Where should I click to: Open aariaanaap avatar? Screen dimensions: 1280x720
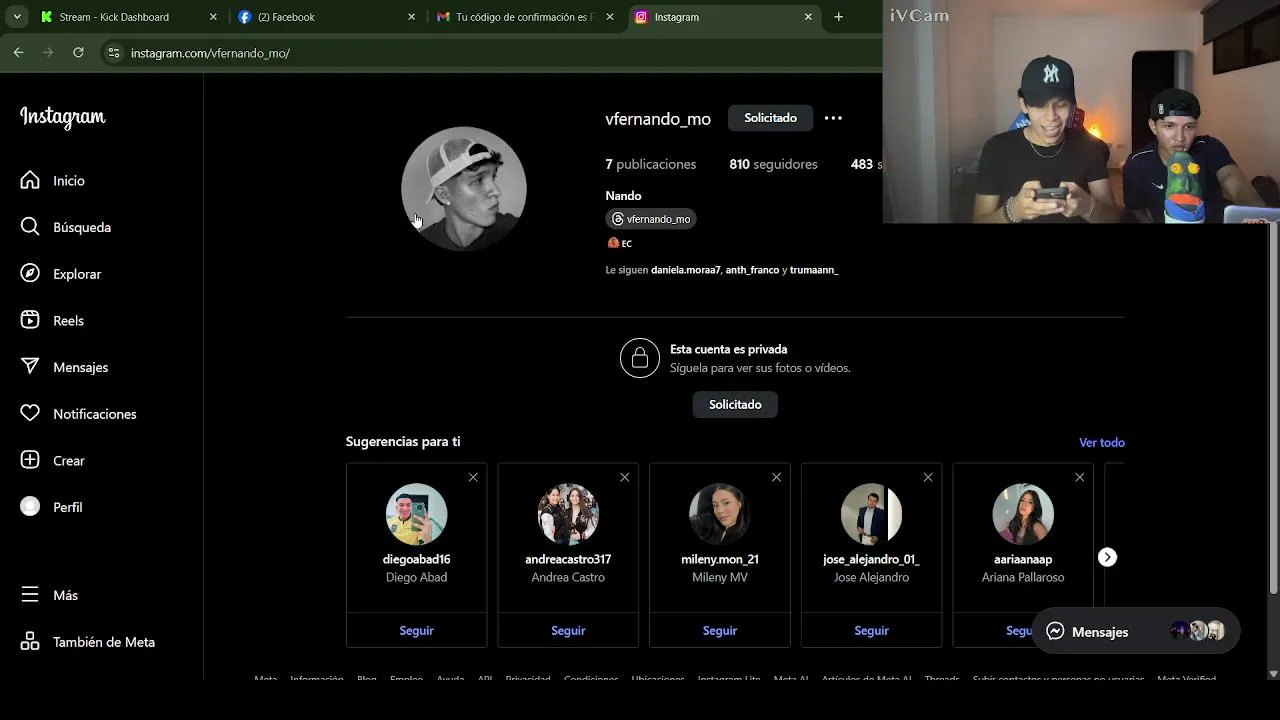tap(1023, 514)
